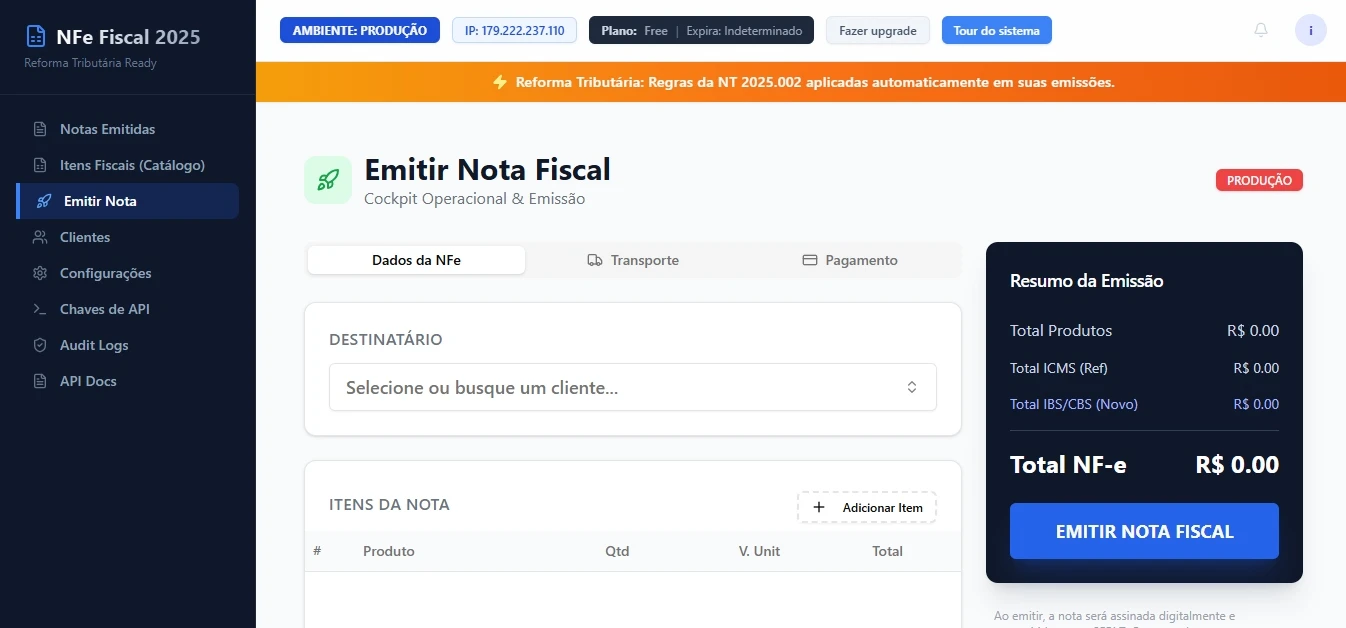1346x628 pixels.
Task: Click the green rocket icon beside page title
Action: 328,180
